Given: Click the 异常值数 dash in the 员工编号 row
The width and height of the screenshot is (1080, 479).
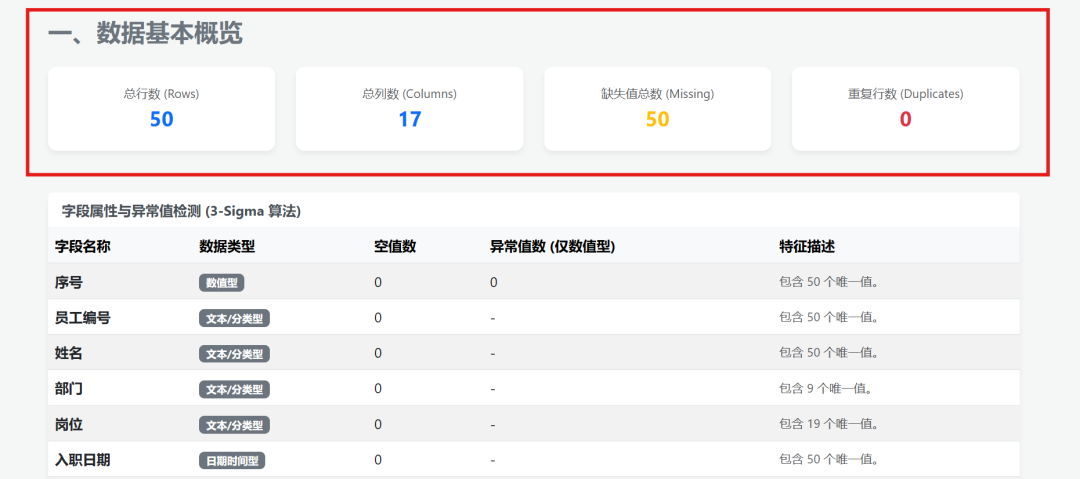Looking at the screenshot, I should (x=493, y=318).
